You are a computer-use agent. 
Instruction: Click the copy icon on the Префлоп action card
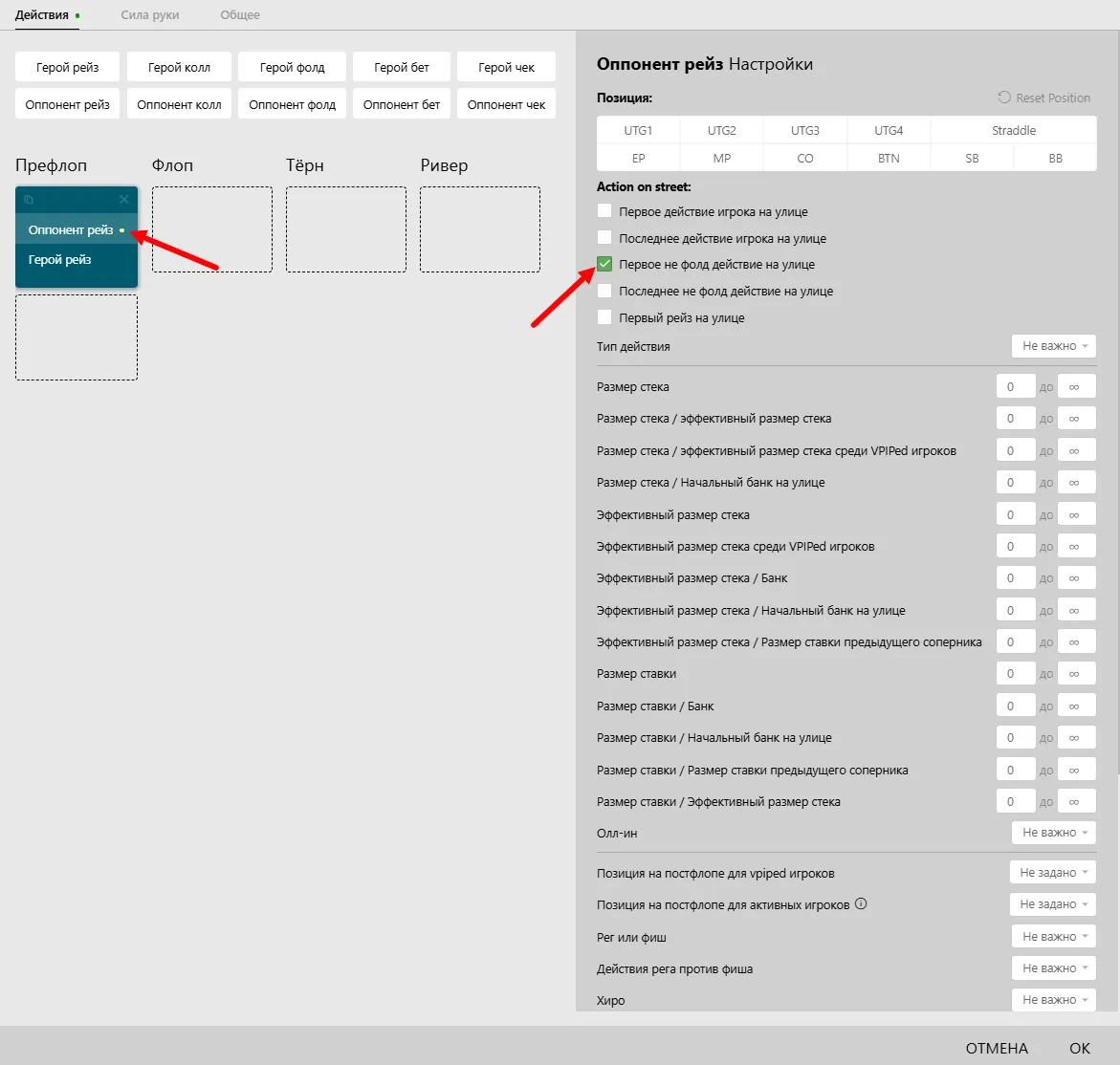point(29,200)
